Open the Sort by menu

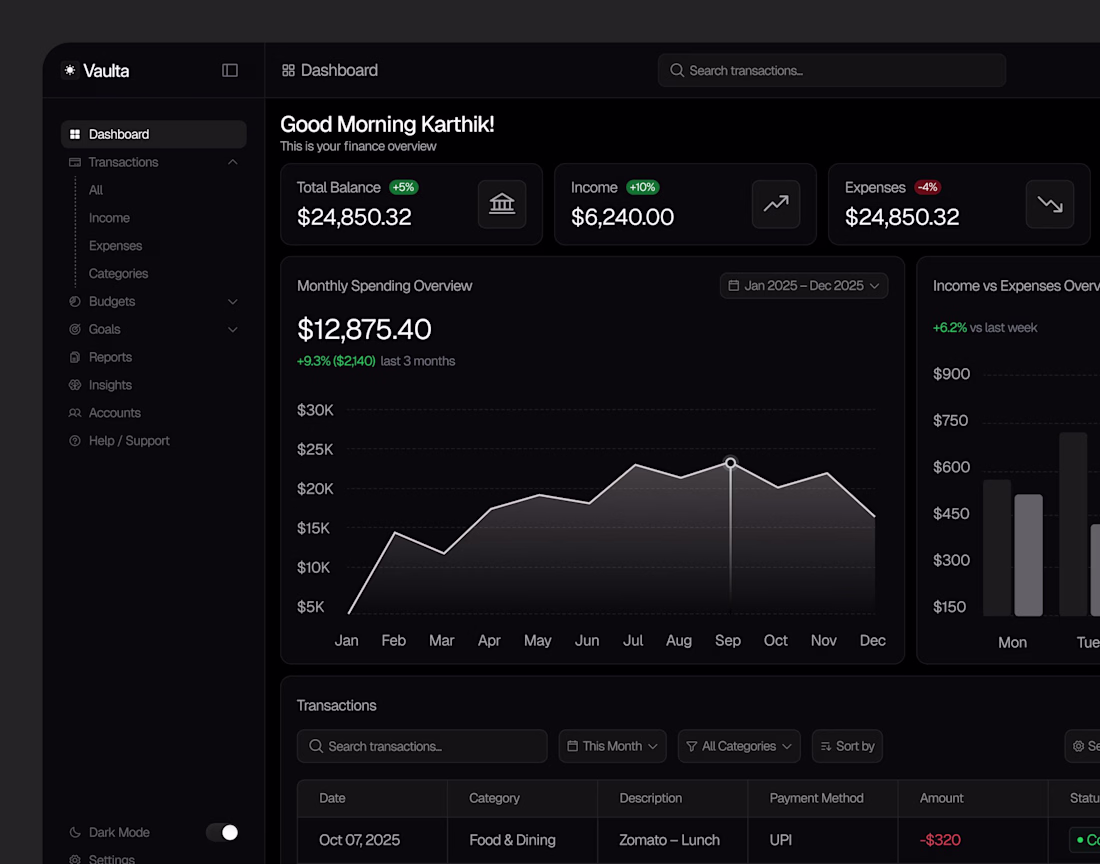click(847, 746)
